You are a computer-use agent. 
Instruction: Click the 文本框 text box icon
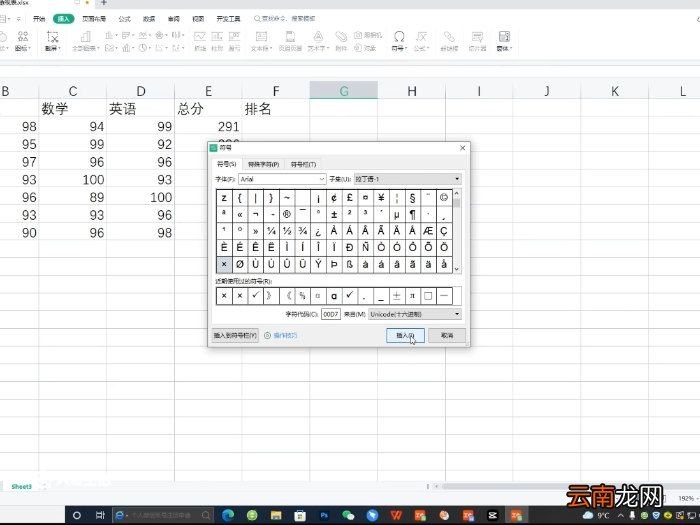(261, 37)
